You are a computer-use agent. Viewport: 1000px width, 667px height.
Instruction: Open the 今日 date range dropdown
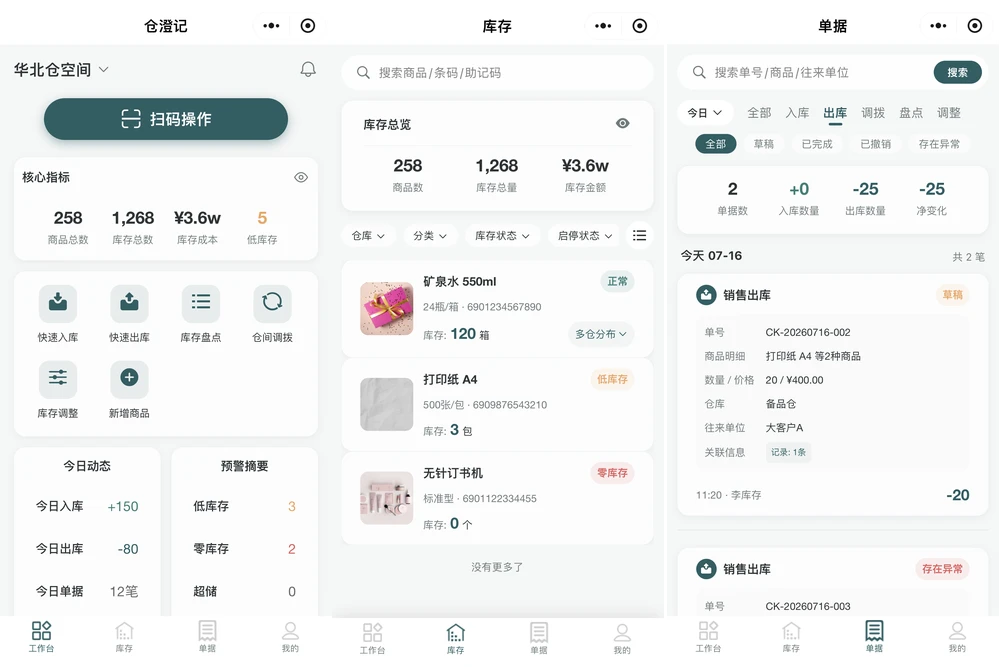coord(705,113)
